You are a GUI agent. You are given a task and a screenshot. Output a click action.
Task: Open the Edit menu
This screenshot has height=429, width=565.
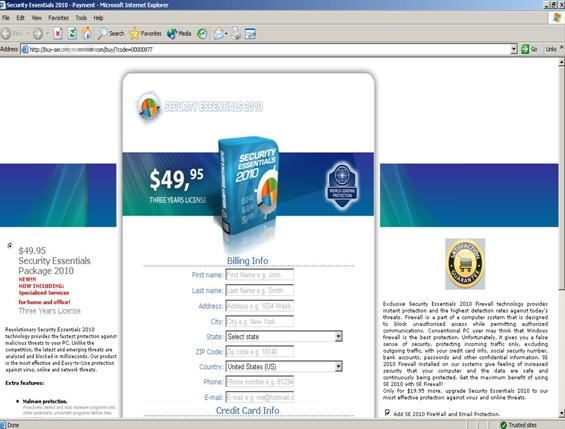pos(21,18)
